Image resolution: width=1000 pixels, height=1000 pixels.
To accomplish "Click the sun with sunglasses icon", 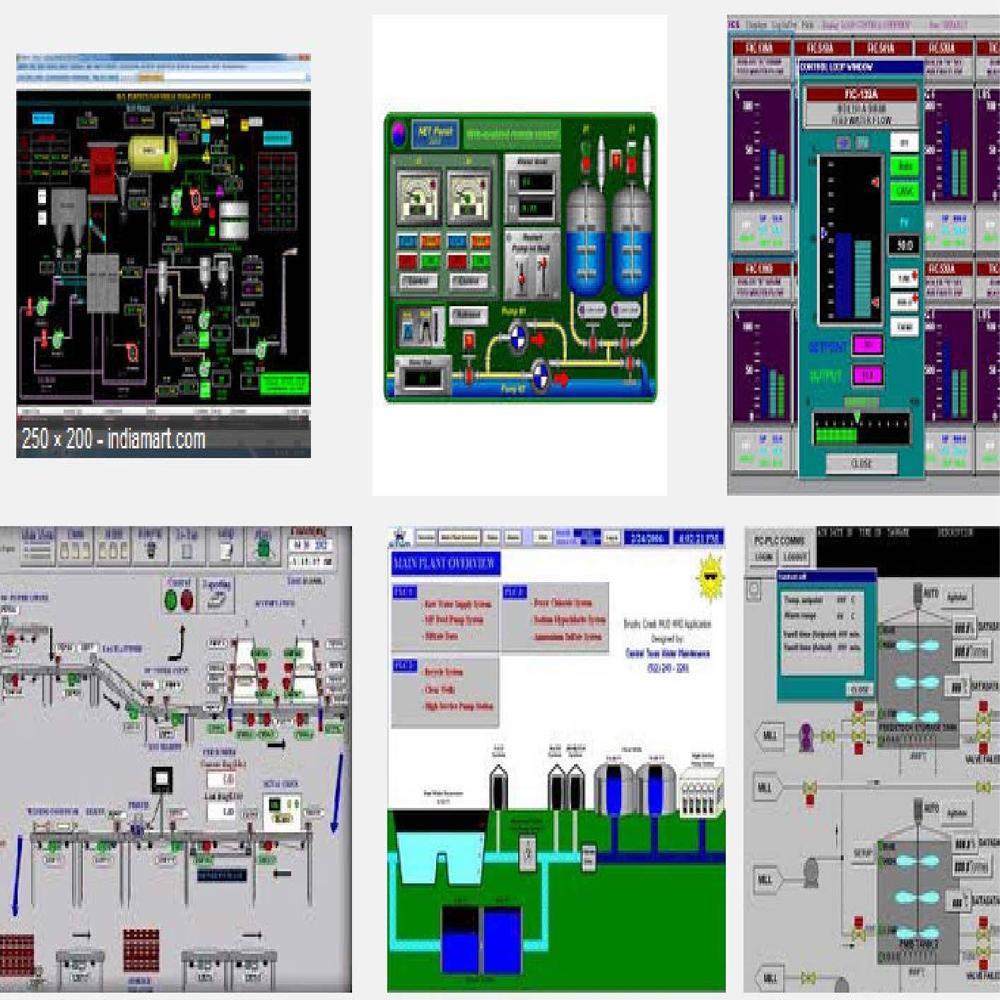I will point(710,578).
